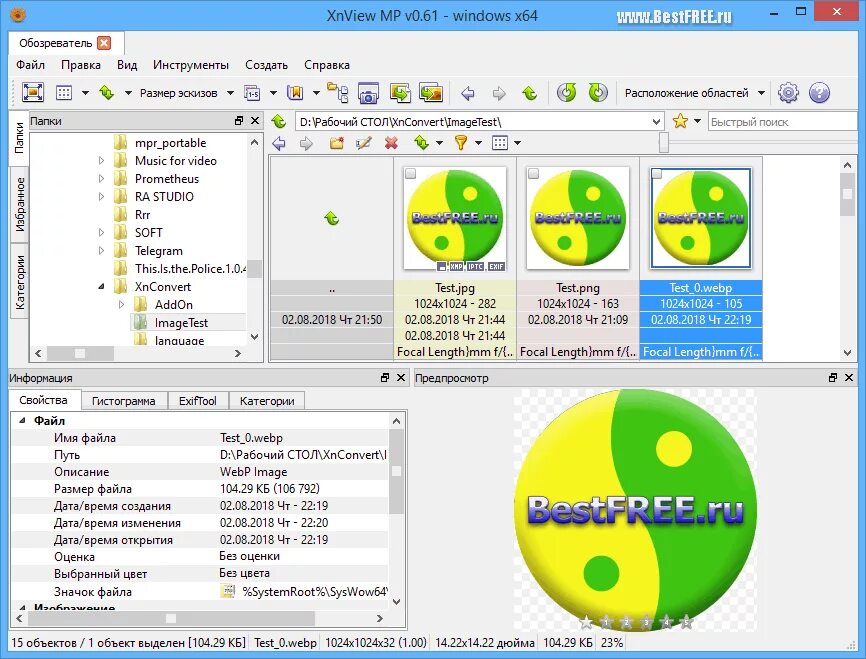The image size is (866, 659).
Task: Collapse the Файл properties section
Action: click(22, 420)
